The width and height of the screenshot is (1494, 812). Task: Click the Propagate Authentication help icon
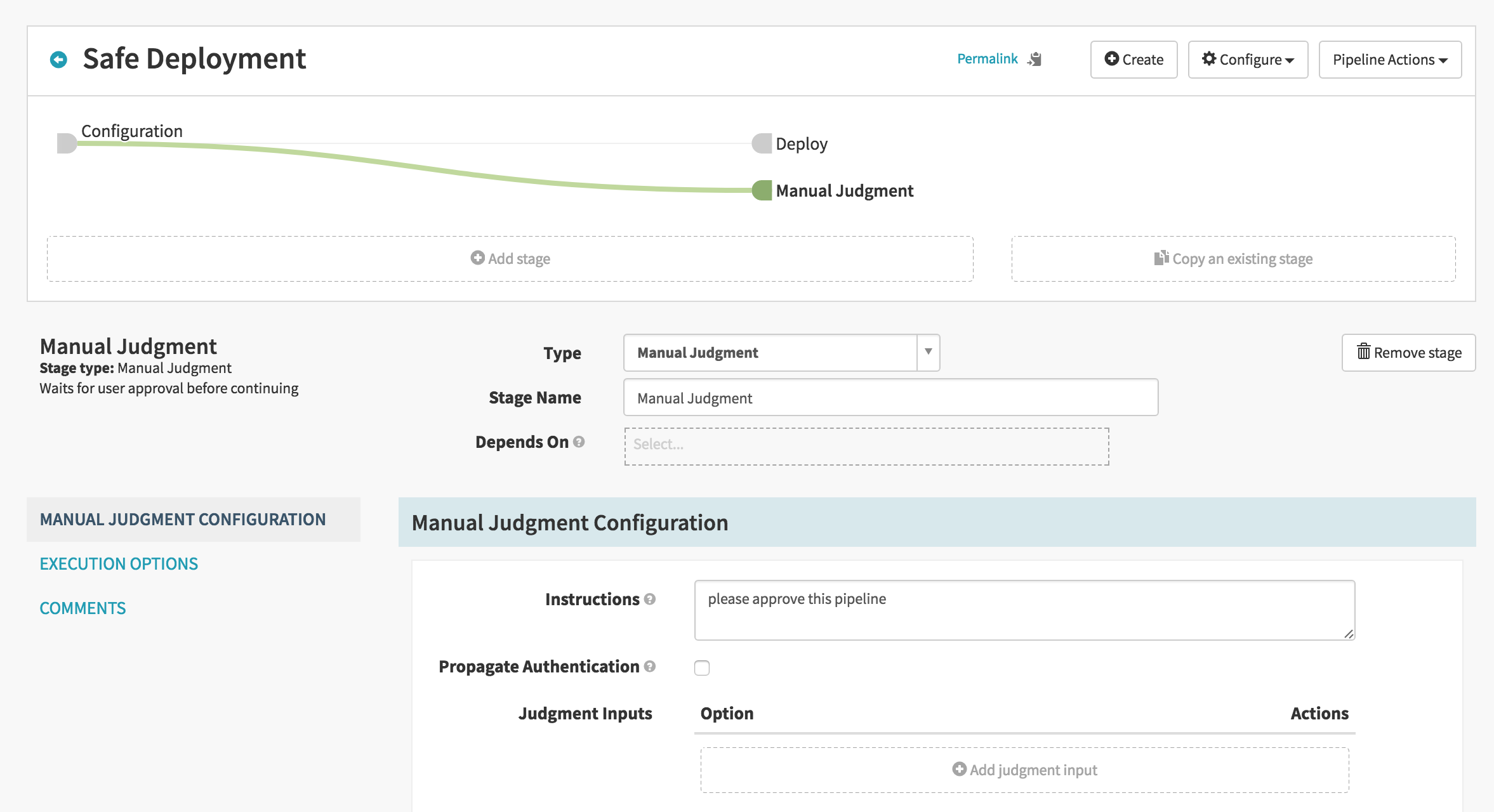coord(650,666)
